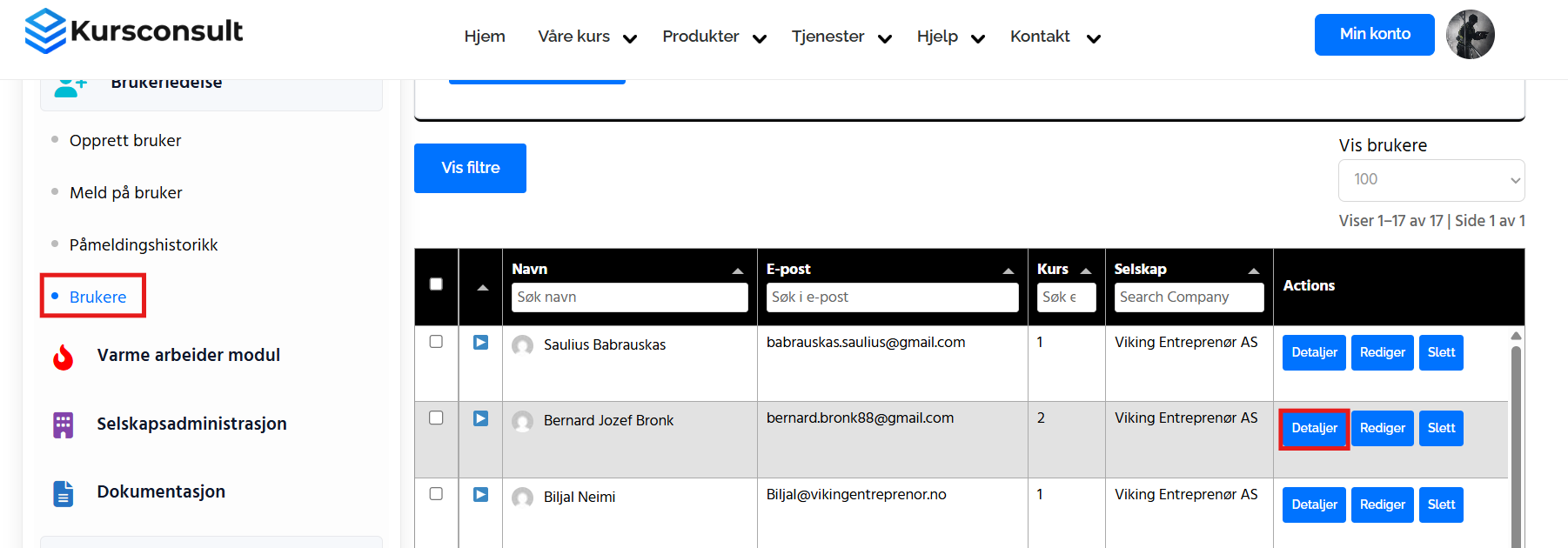Click the Dokumentasjon document icon

pos(64,493)
